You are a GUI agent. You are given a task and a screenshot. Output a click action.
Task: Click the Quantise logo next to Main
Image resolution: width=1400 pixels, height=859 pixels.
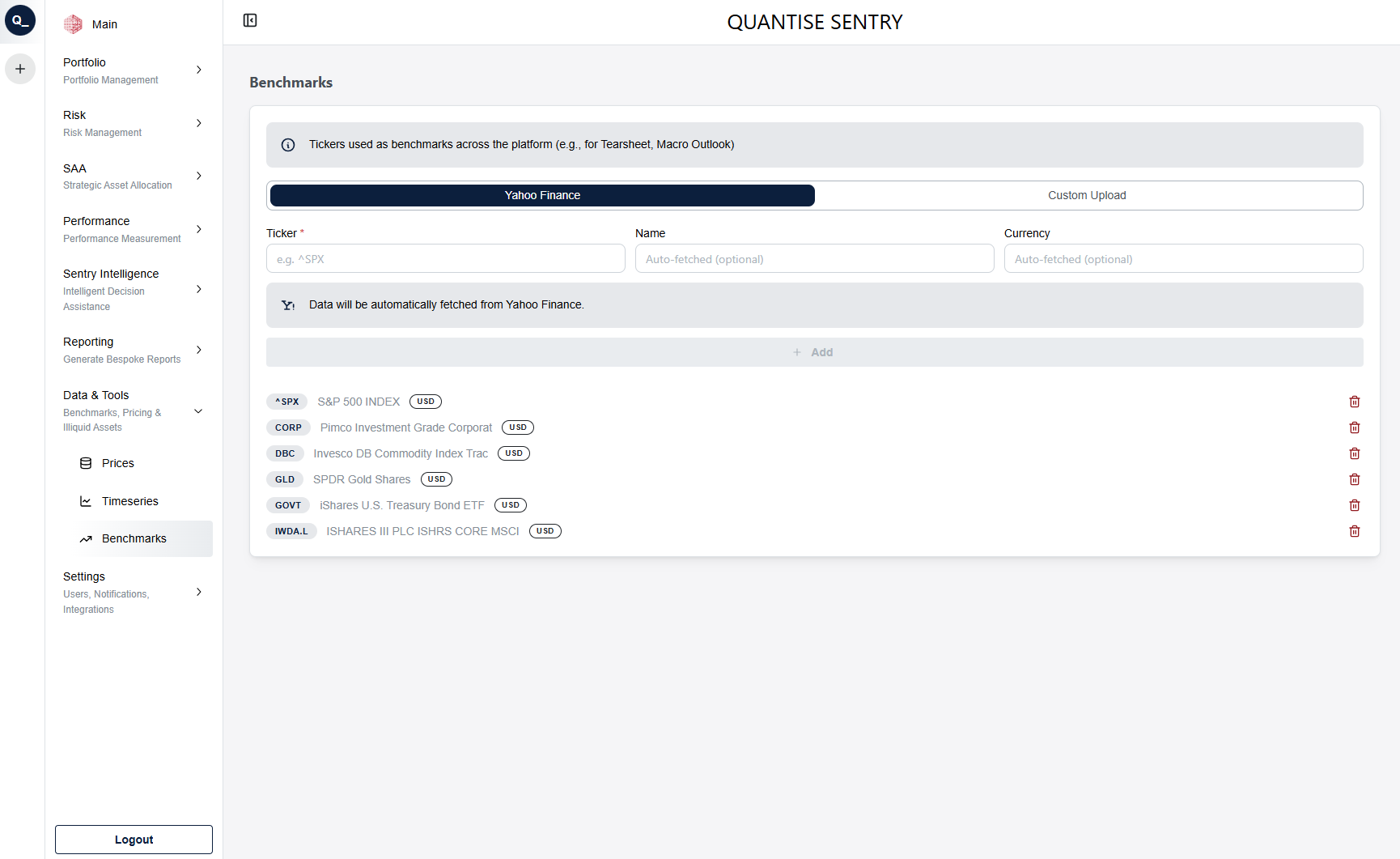pos(72,23)
